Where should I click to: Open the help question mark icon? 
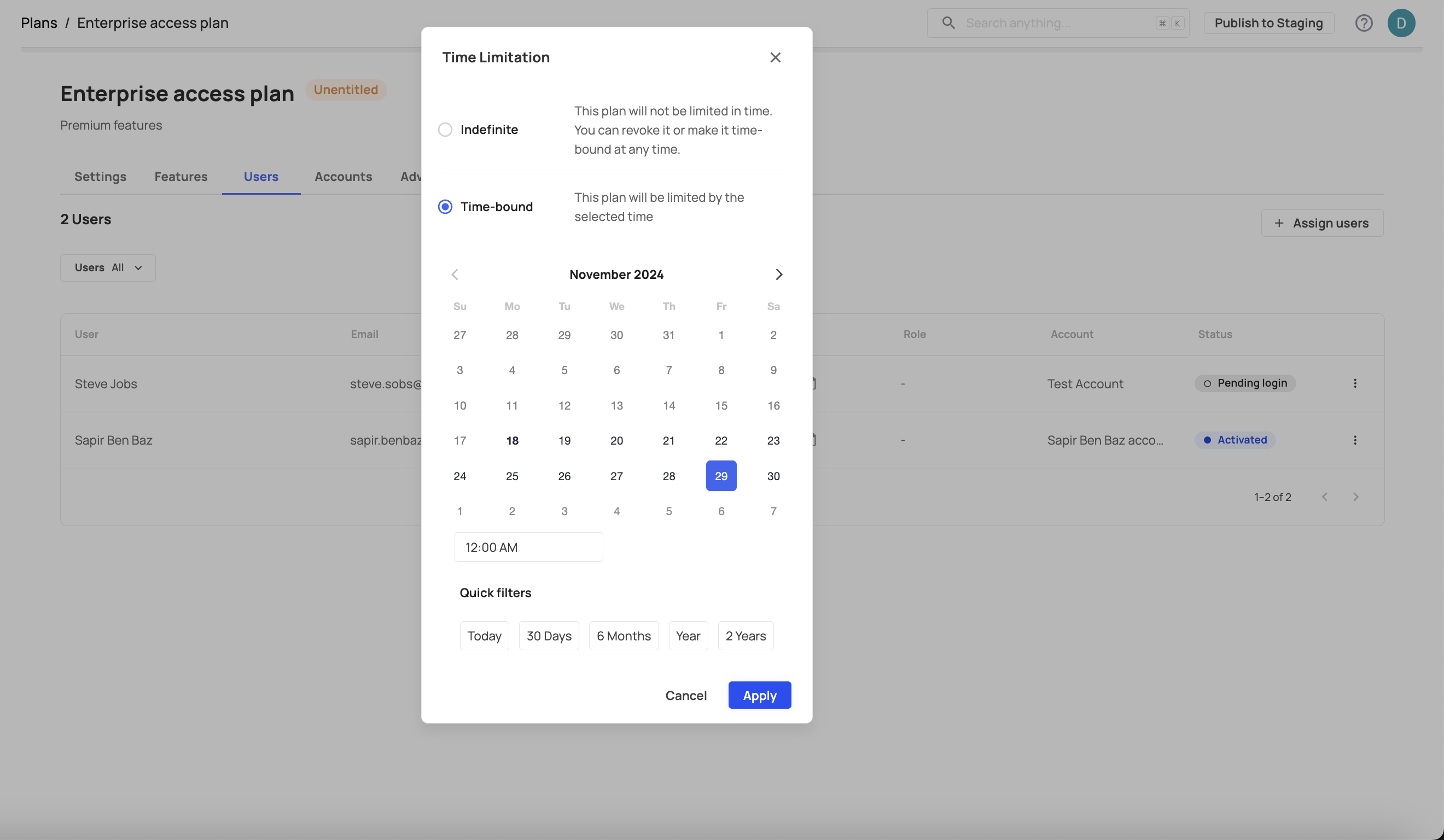click(1363, 23)
